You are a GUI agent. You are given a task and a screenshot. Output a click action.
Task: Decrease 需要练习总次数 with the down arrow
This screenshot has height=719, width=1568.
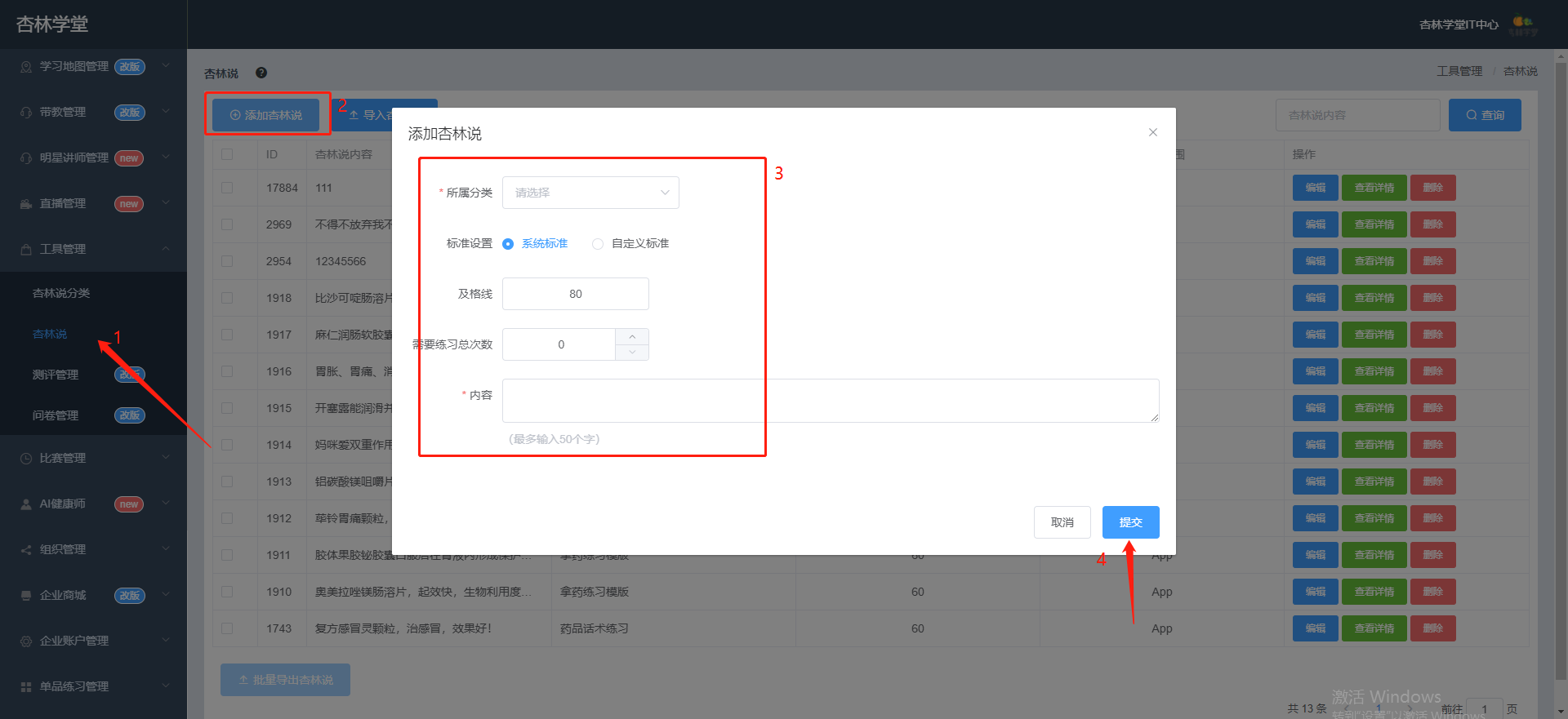[x=632, y=352]
